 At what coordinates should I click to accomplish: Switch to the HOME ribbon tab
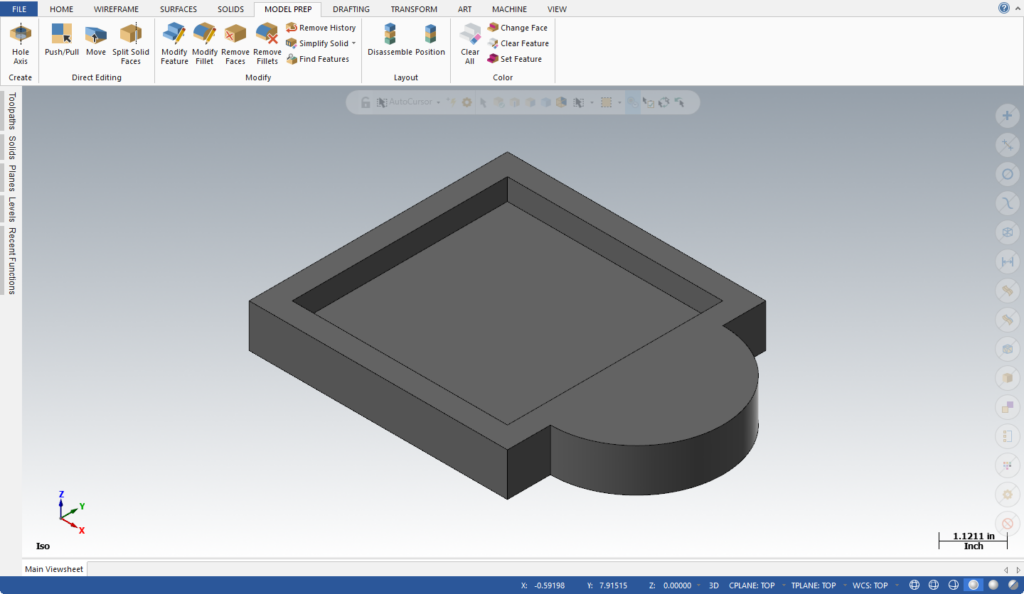pyautogui.click(x=61, y=9)
